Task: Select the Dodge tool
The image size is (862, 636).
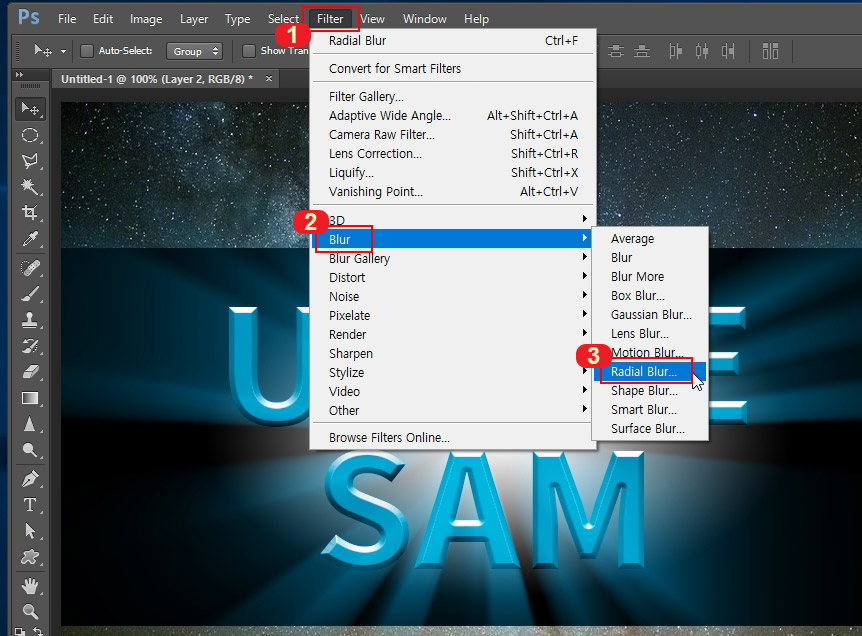Action: (x=30, y=450)
